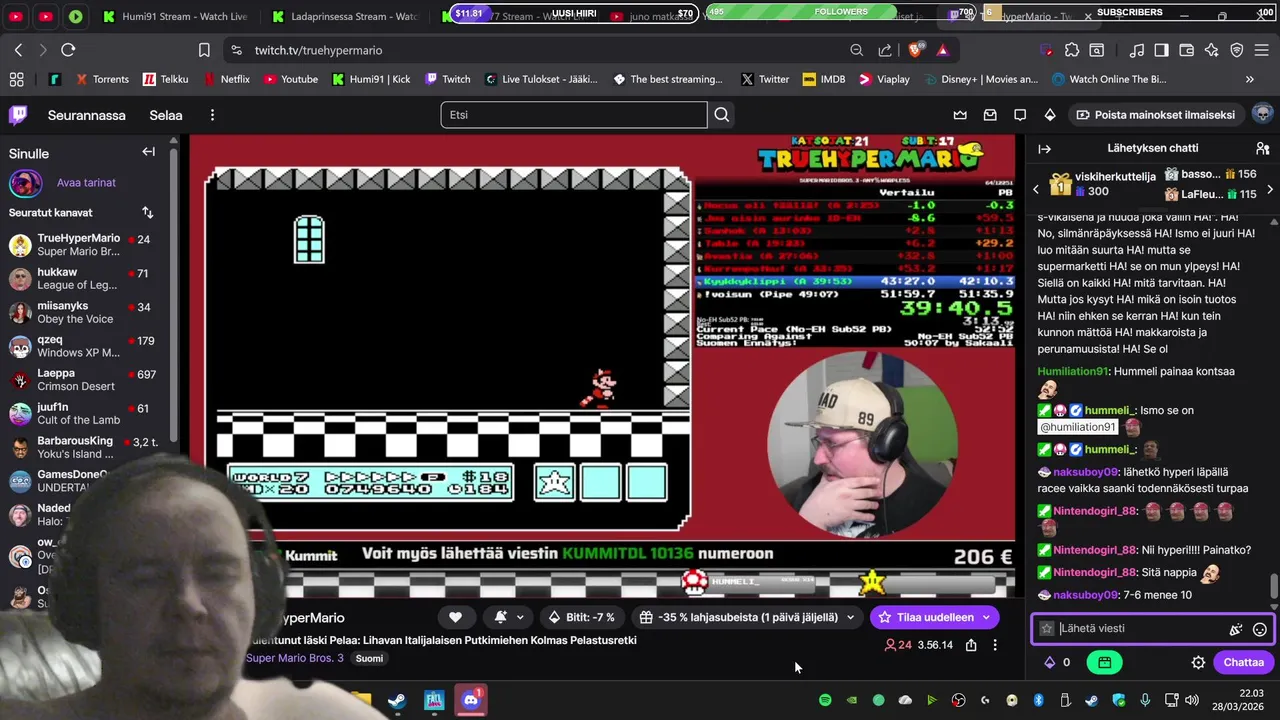Click Brave Rewards triangle icon
Screen dimensions: 1280x720
pyautogui.click(x=942, y=50)
